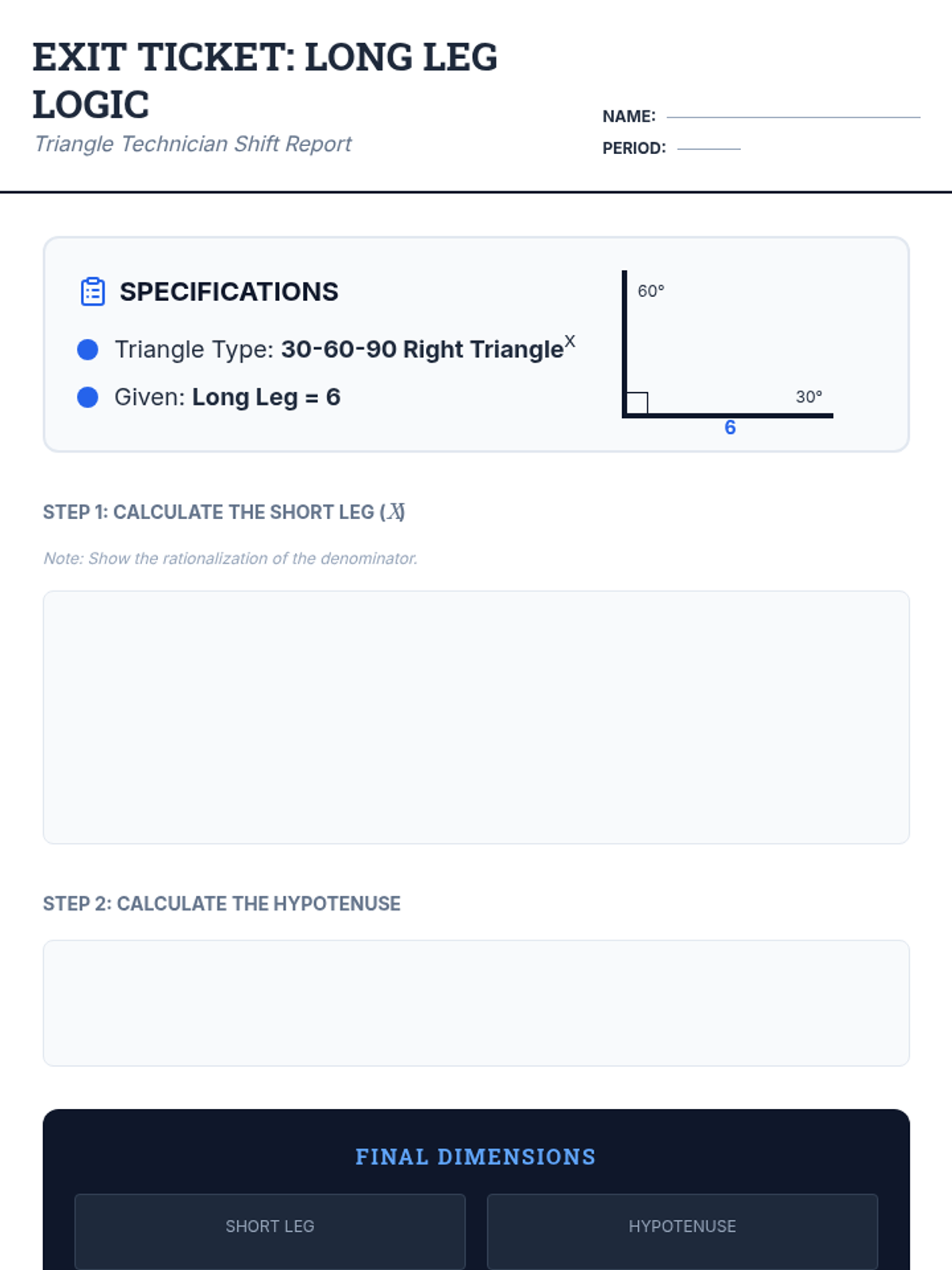Click the Name blank line
Viewport: 952px width, 1270px height.
point(793,117)
